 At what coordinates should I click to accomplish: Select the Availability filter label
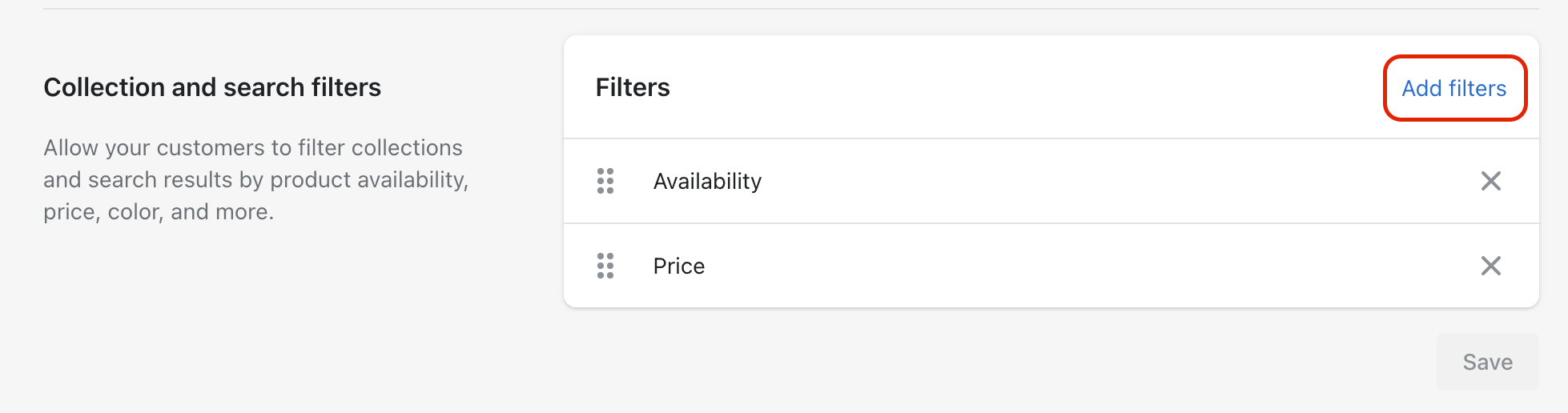pyautogui.click(x=707, y=182)
